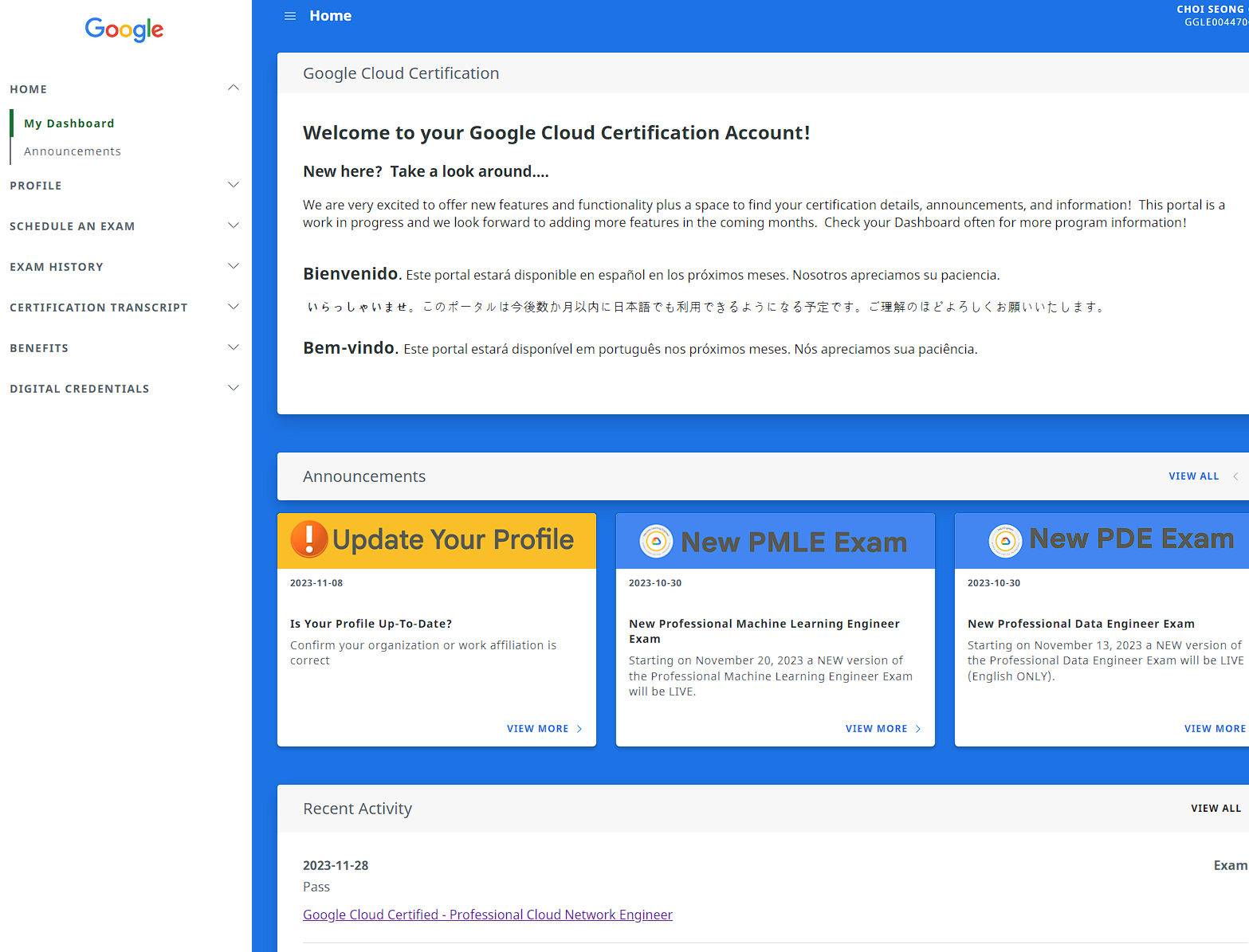This screenshot has width=1249, height=952.
Task: Open Professional Cloud Network Engineer certification link
Action: point(488,915)
